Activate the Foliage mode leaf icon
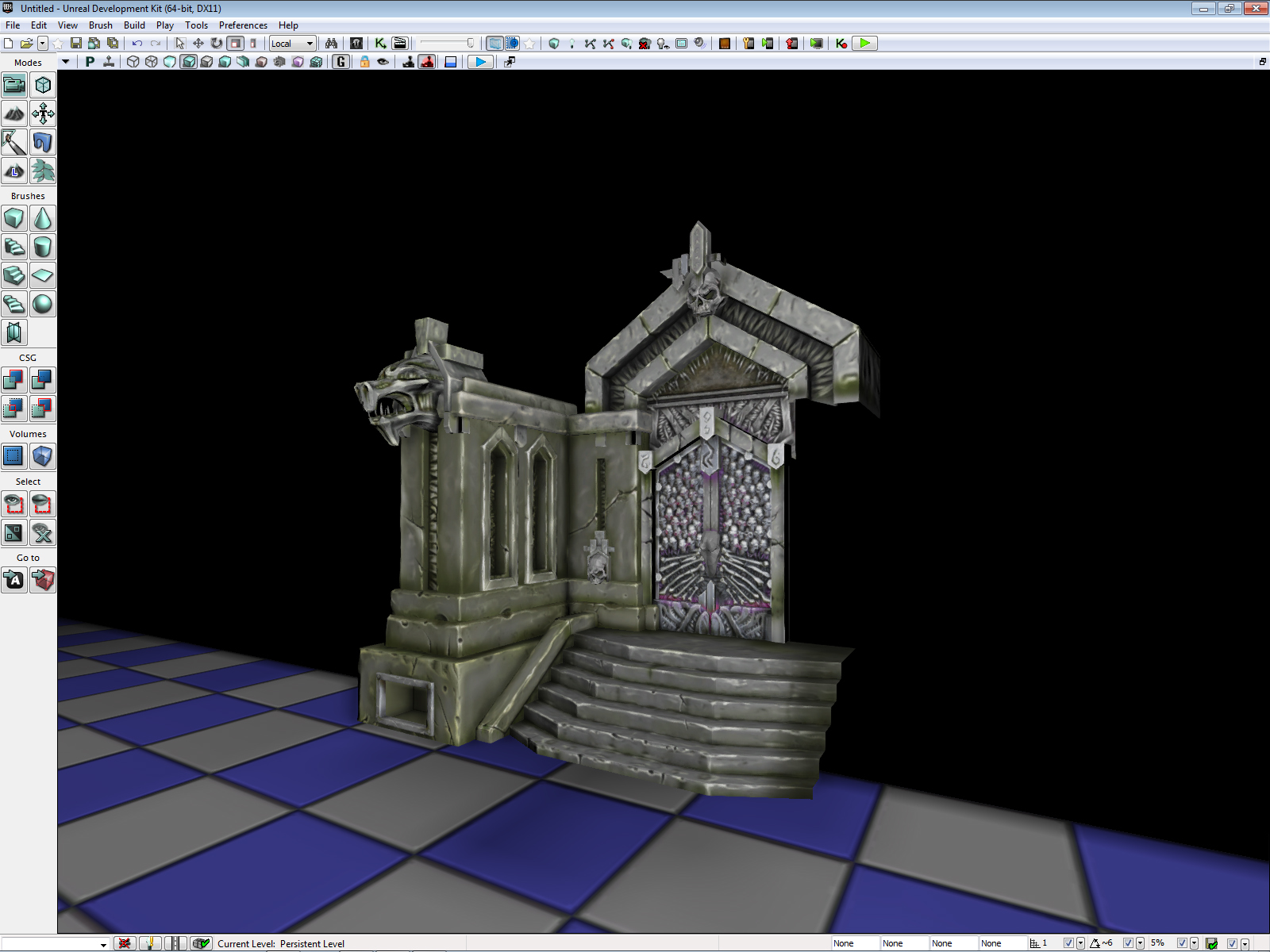Image resolution: width=1270 pixels, height=952 pixels. 43,171
